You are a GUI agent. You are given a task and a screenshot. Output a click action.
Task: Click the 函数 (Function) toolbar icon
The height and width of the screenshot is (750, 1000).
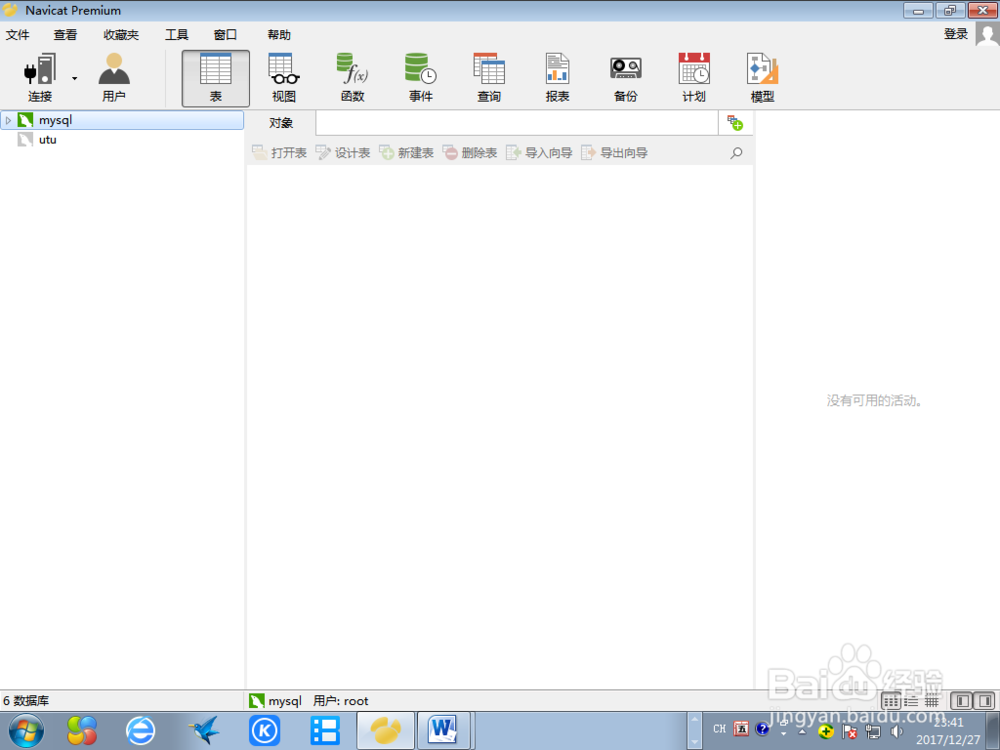(352, 78)
